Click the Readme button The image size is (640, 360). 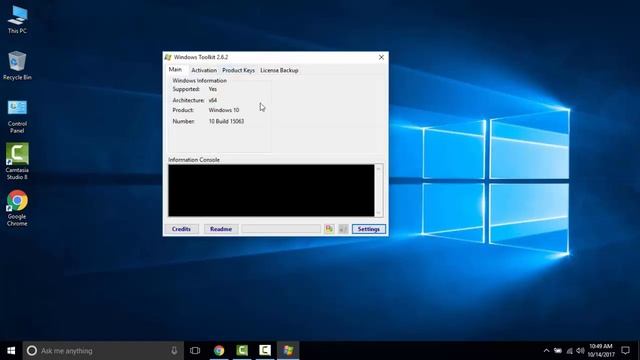[221, 229]
